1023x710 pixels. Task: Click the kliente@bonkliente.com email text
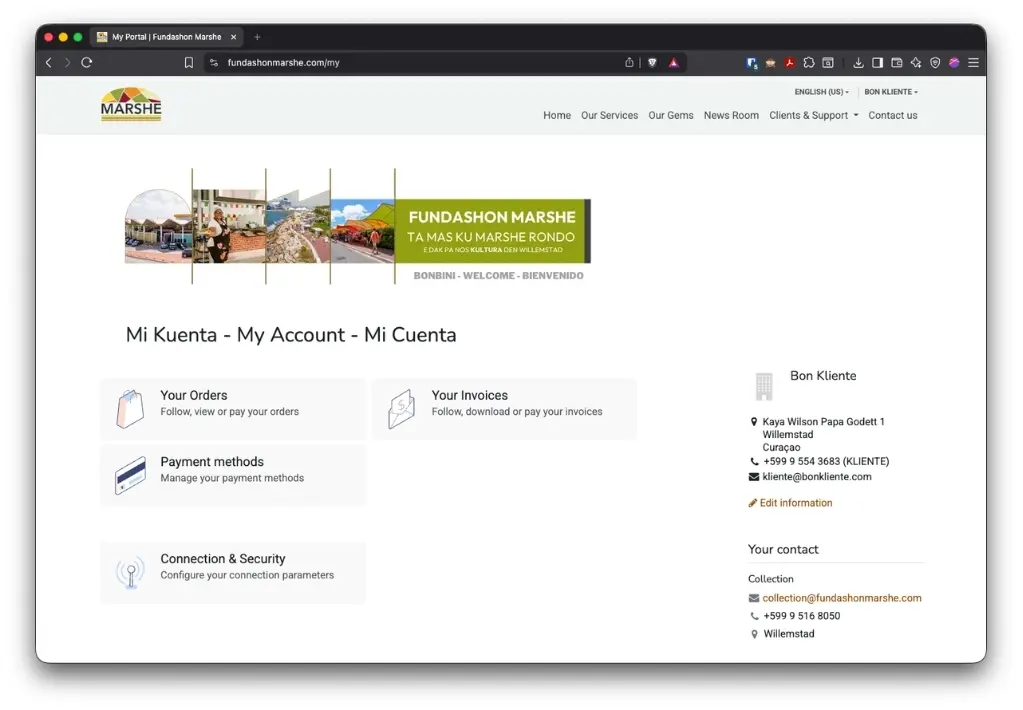click(817, 477)
